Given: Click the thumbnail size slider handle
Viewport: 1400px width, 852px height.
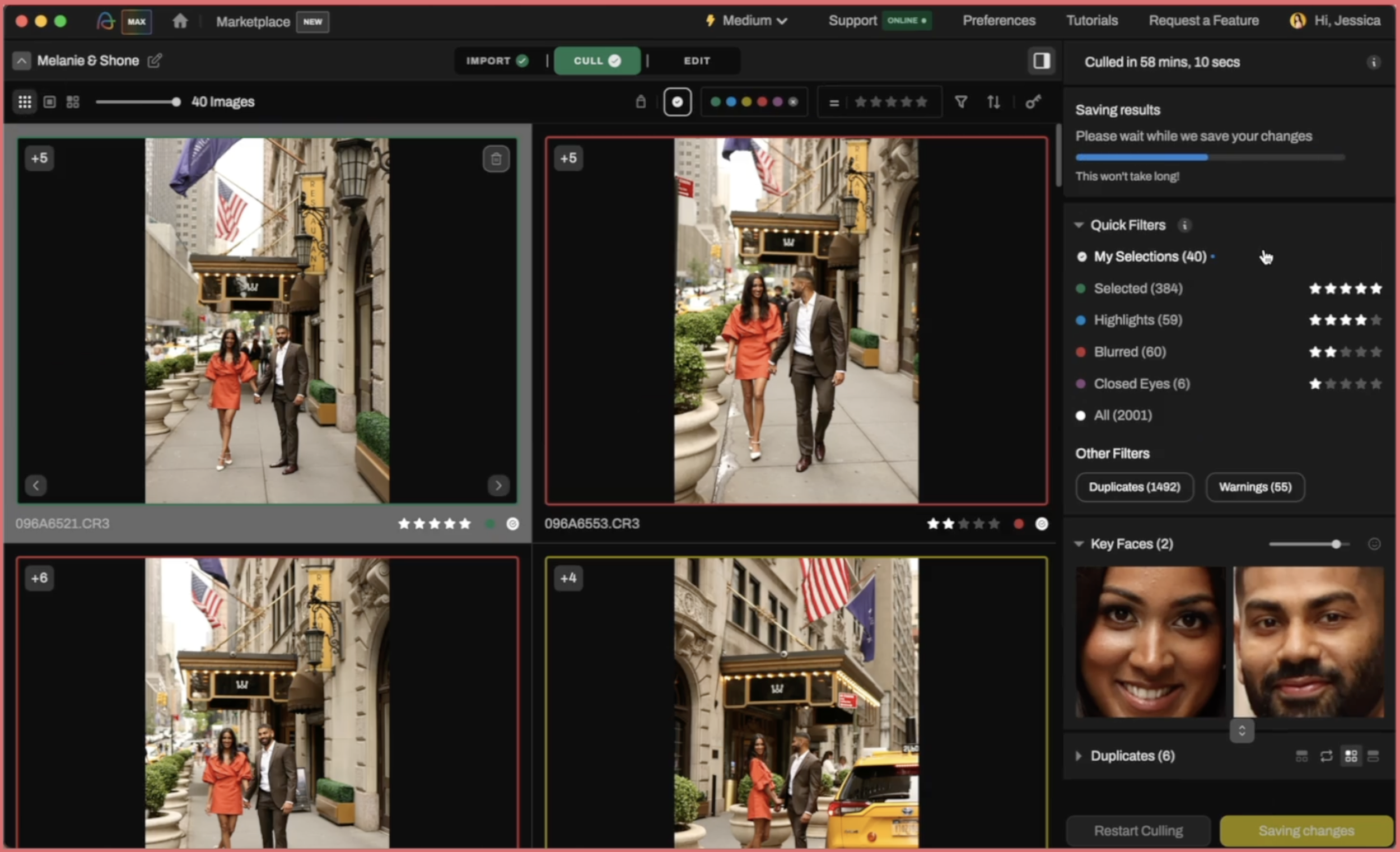Looking at the screenshot, I should (176, 103).
